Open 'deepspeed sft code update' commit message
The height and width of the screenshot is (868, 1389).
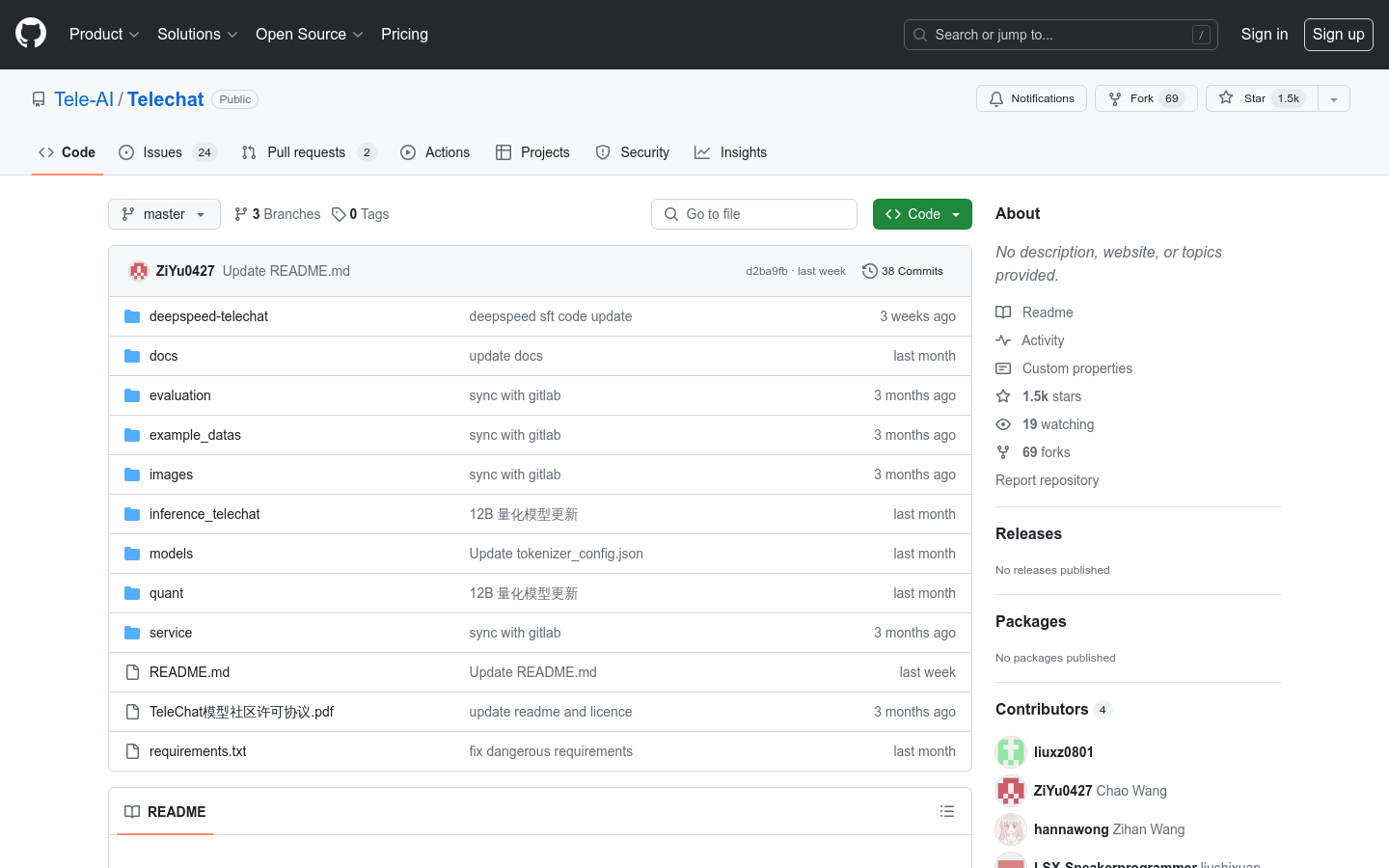[x=551, y=316]
